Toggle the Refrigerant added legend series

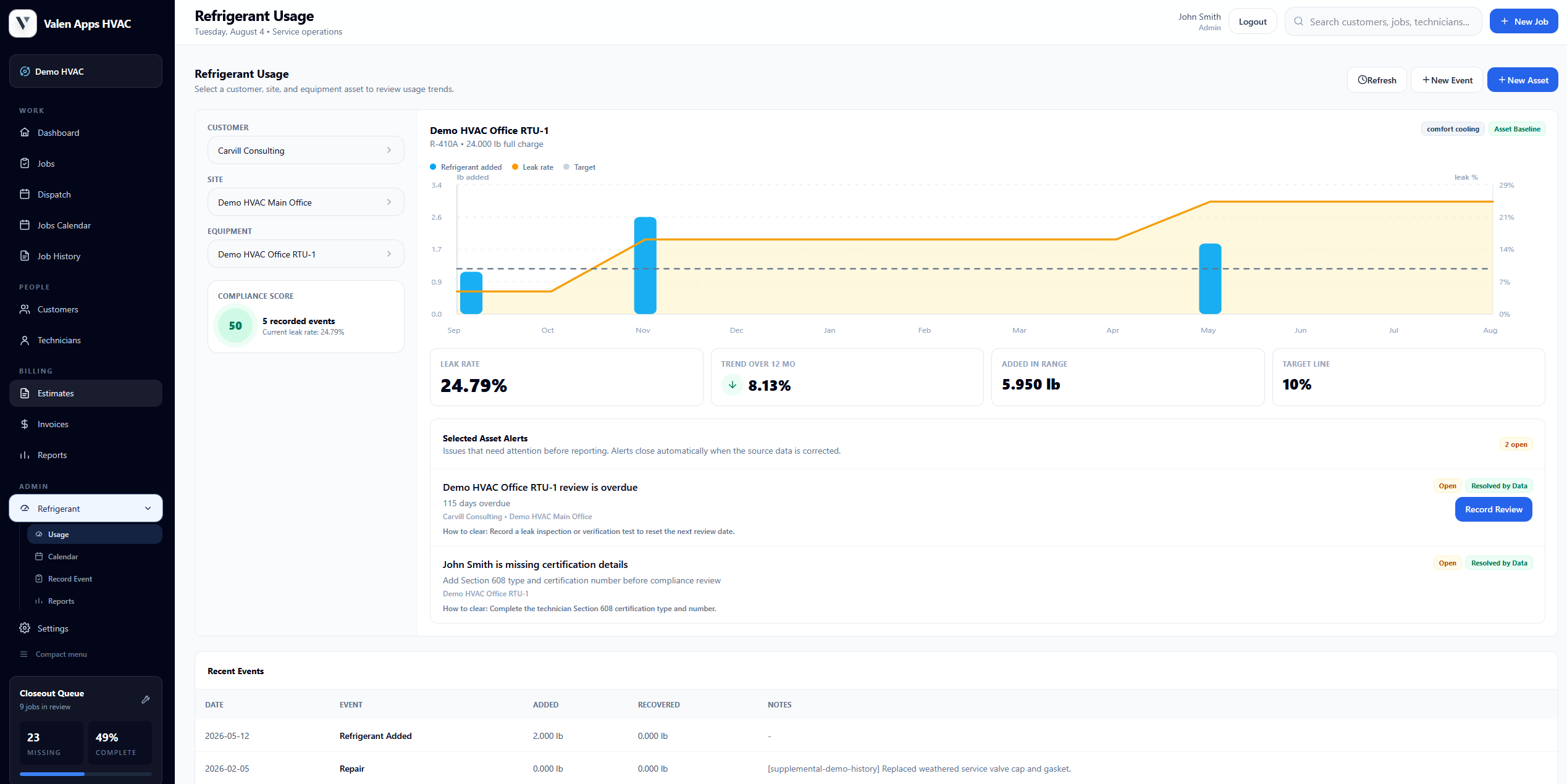pyautogui.click(x=466, y=167)
